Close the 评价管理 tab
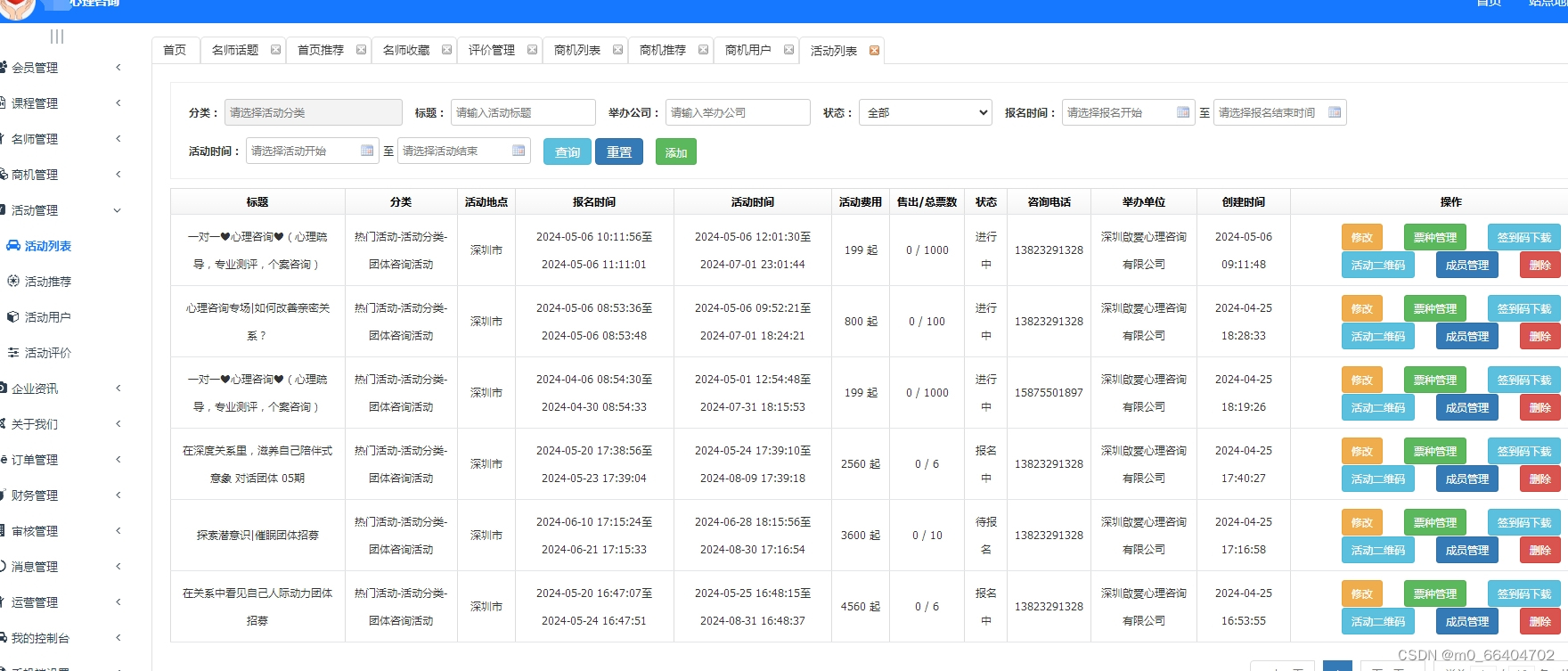 (532, 50)
